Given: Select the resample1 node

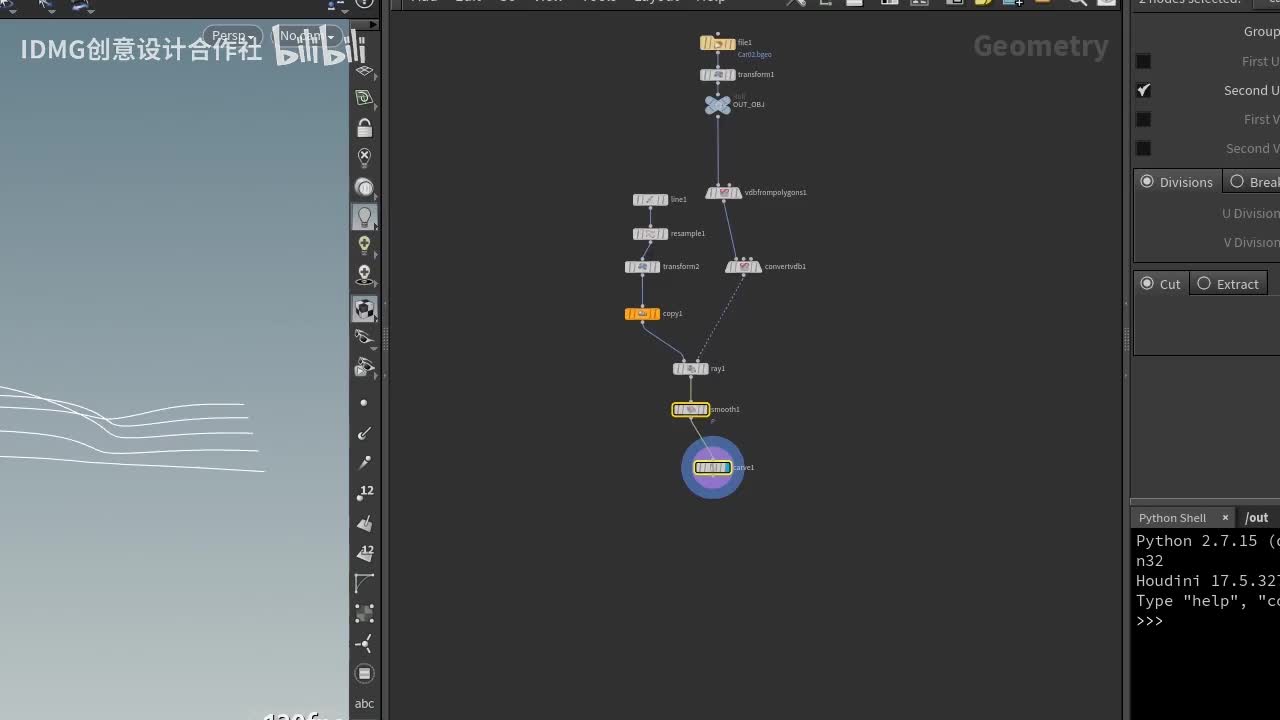Looking at the screenshot, I should 650,234.
